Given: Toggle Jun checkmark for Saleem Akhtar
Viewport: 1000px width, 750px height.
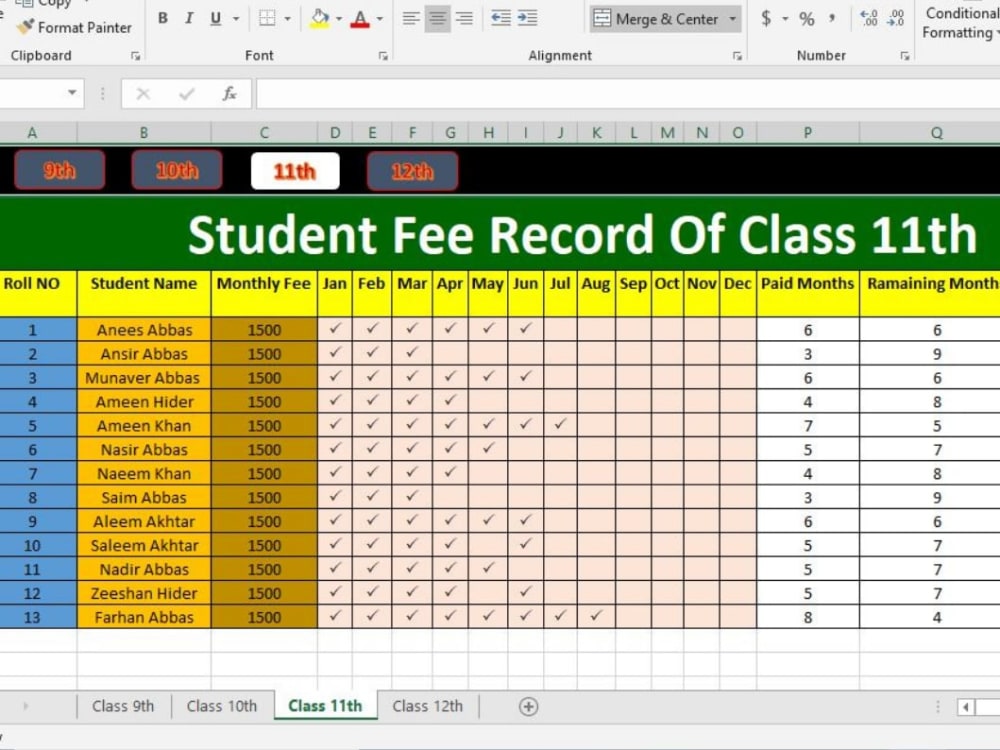Looking at the screenshot, I should (526, 545).
